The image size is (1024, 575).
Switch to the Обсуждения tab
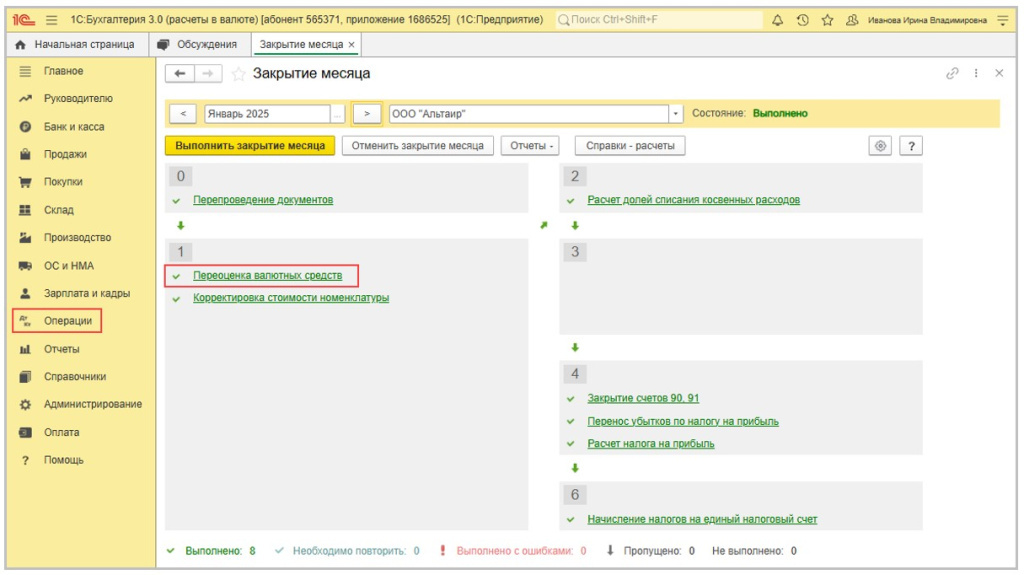pyautogui.click(x=200, y=44)
